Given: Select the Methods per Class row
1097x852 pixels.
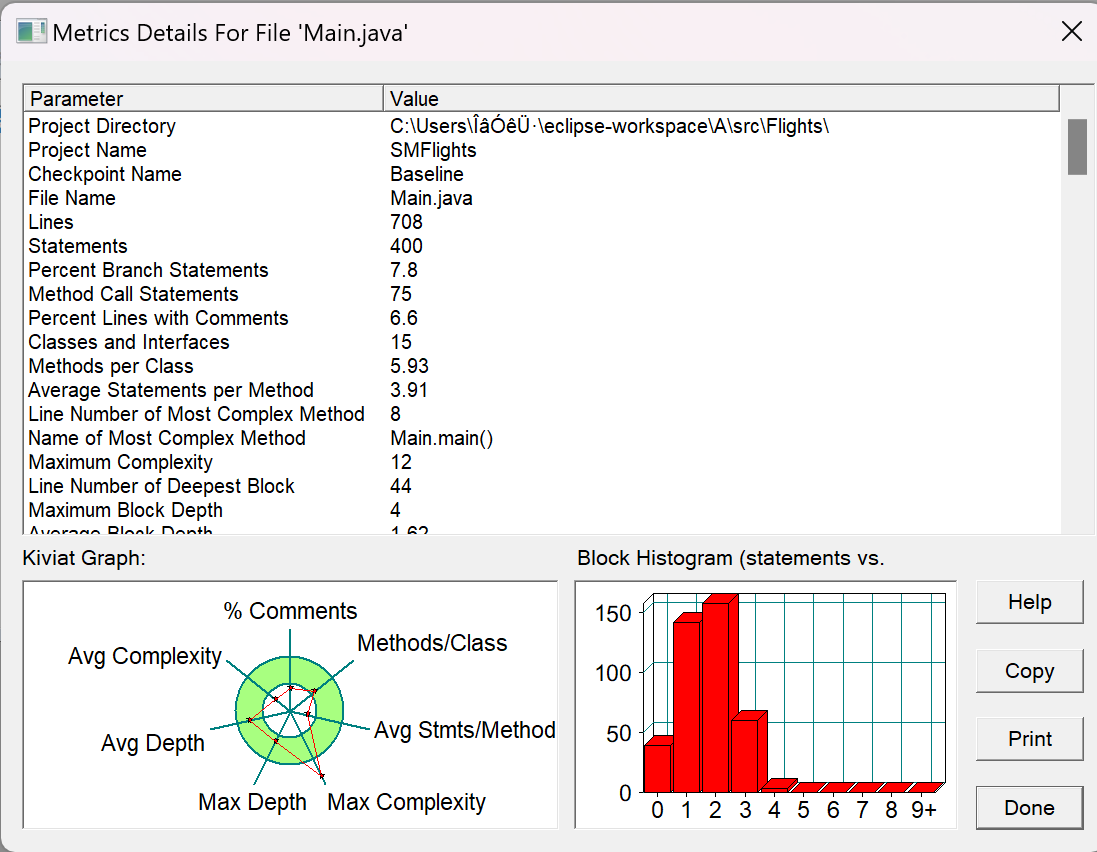Looking at the screenshot, I should [542, 367].
